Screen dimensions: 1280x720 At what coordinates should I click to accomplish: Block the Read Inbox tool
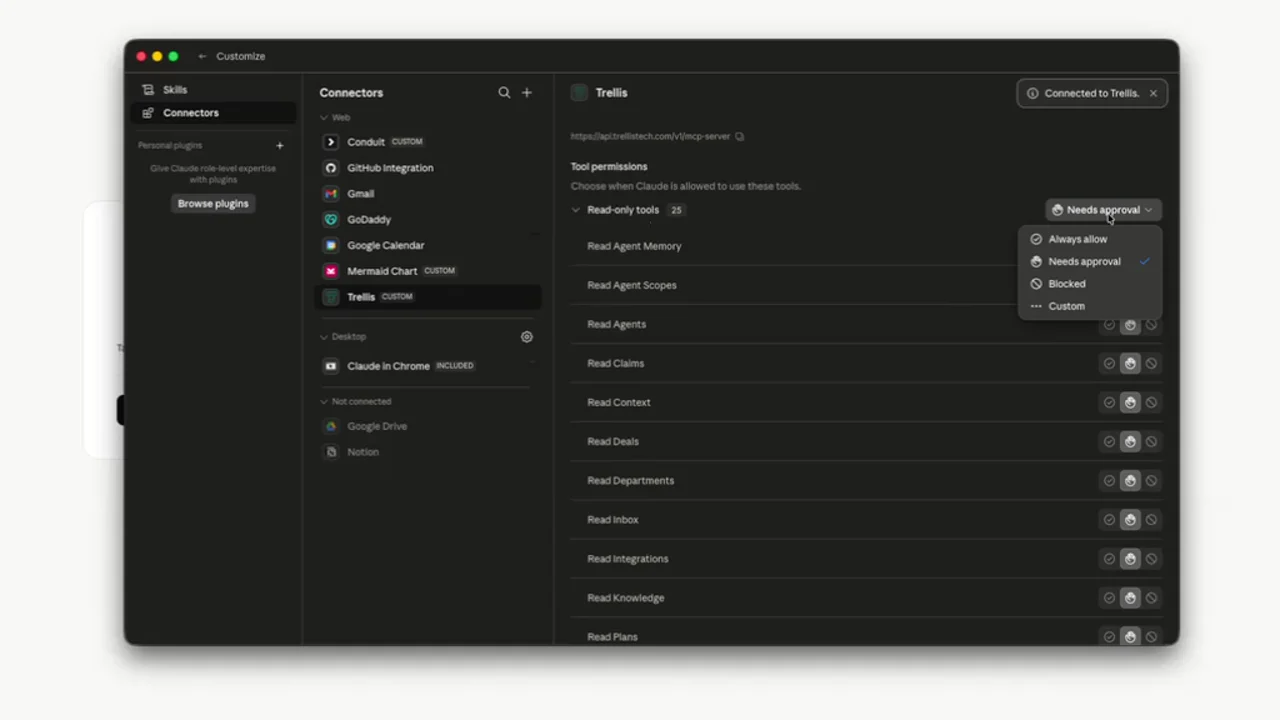click(x=1151, y=520)
